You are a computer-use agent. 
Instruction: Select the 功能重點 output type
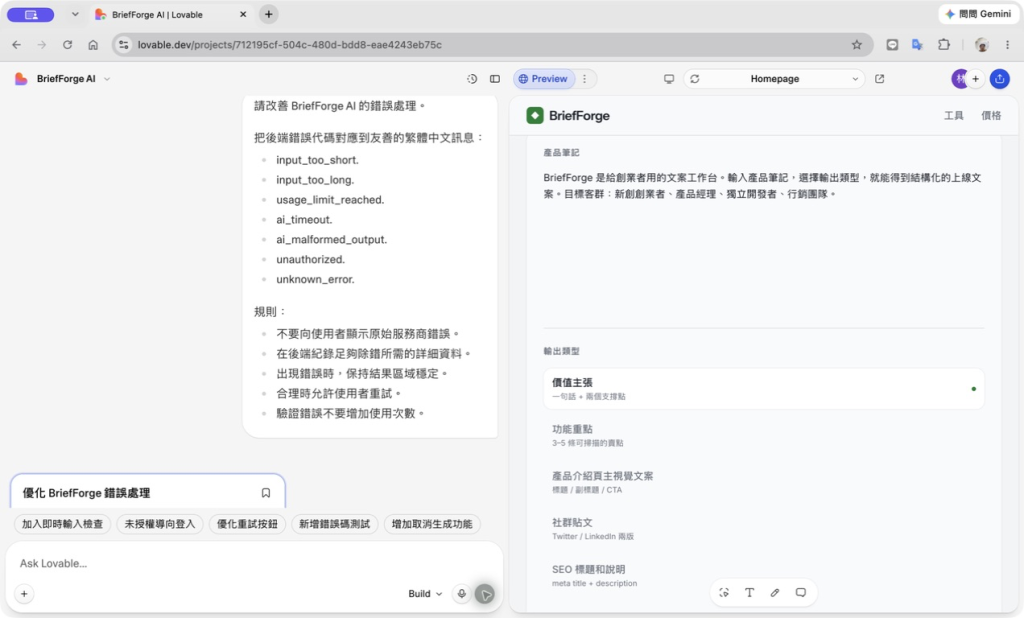click(763, 436)
